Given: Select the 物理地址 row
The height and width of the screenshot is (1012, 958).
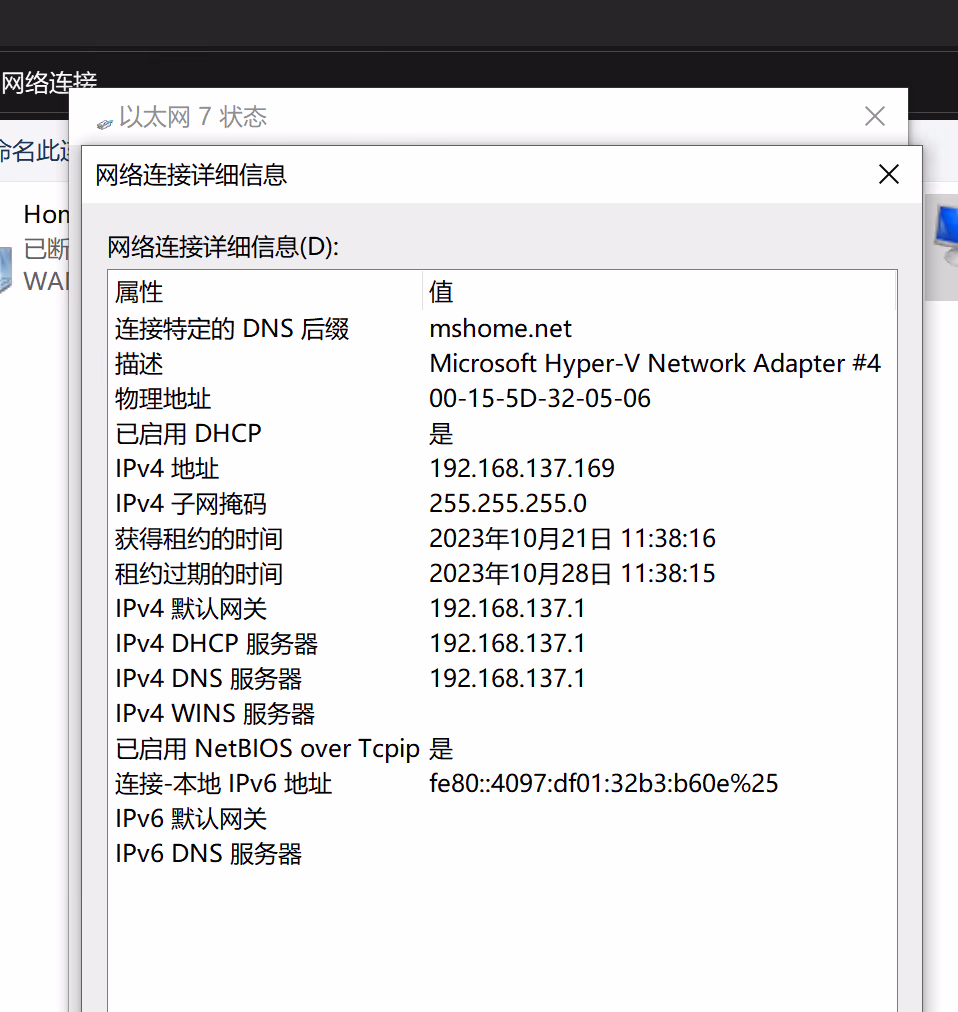Looking at the screenshot, I should click(163, 399).
